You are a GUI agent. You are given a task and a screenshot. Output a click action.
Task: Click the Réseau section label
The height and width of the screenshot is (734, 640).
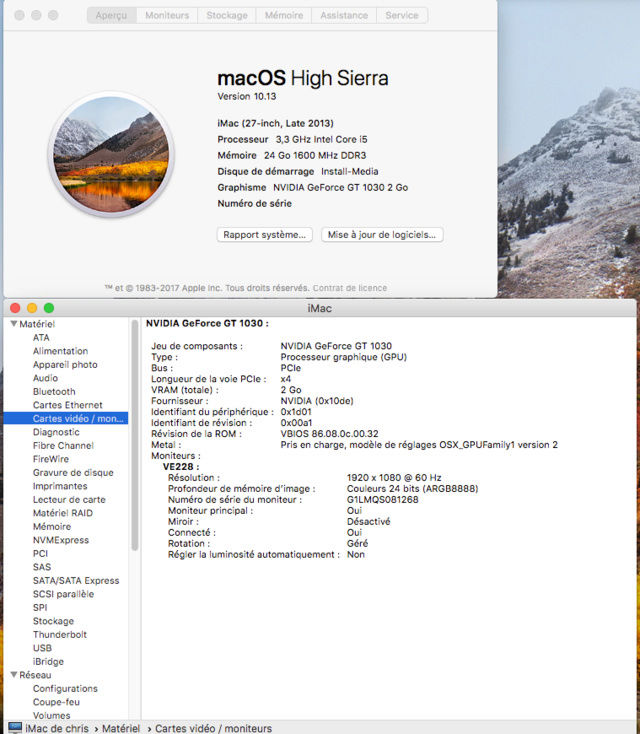(35, 675)
